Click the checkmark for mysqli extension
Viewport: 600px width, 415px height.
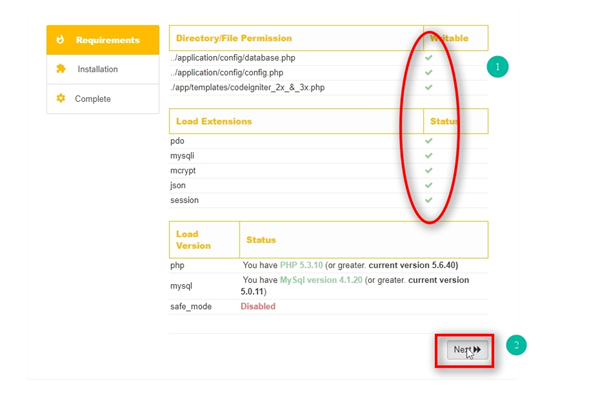coord(429,156)
